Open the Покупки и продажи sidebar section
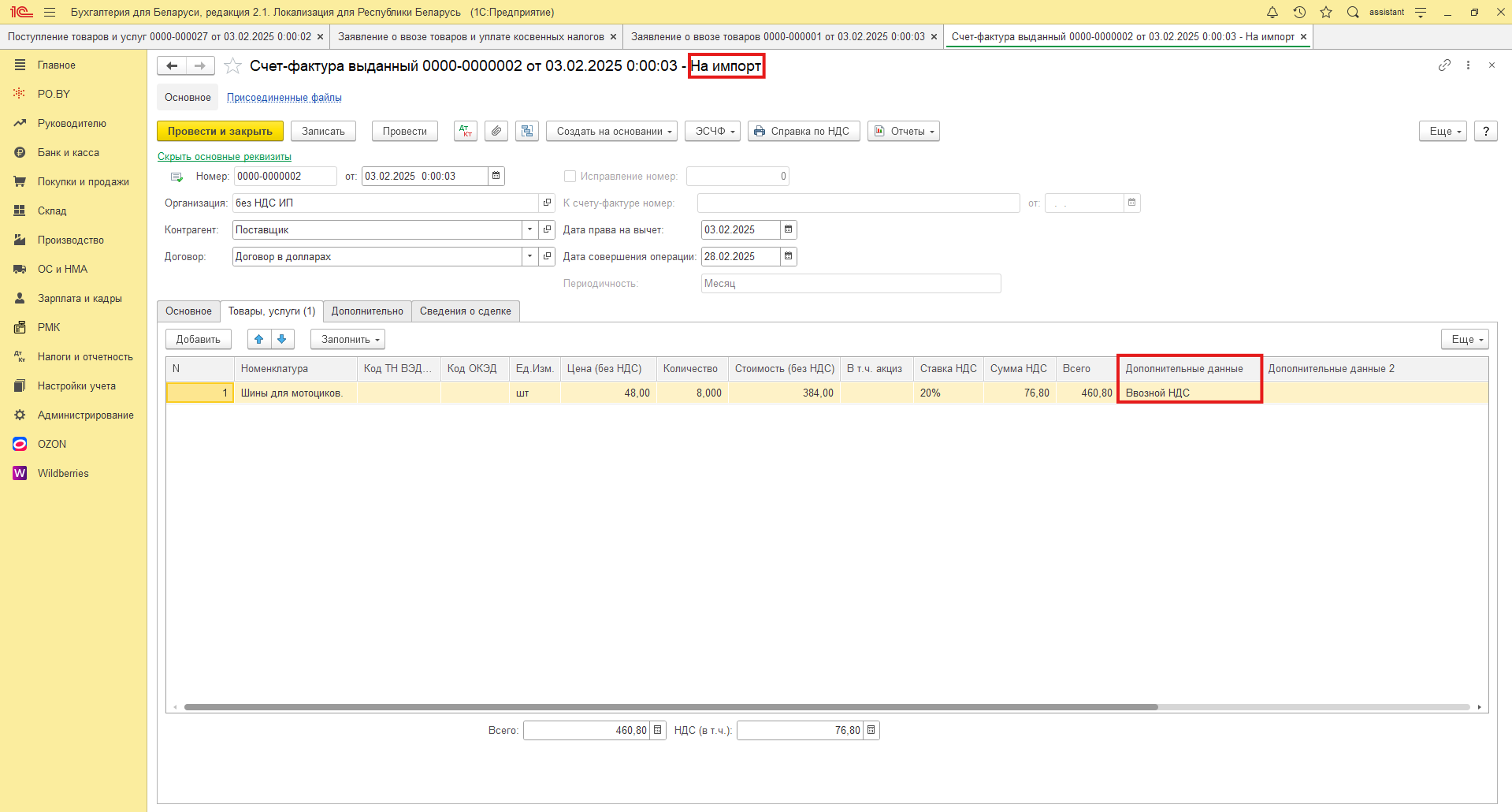This screenshot has height=812, width=1512. [x=83, y=182]
